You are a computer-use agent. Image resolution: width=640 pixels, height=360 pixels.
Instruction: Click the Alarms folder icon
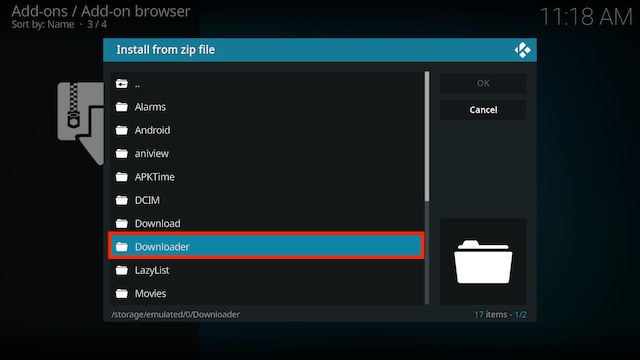122,107
